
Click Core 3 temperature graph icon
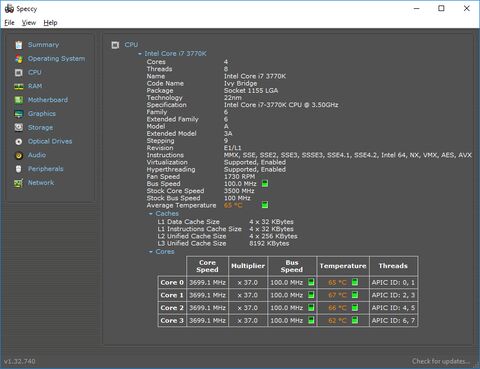(x=355, y=320)
